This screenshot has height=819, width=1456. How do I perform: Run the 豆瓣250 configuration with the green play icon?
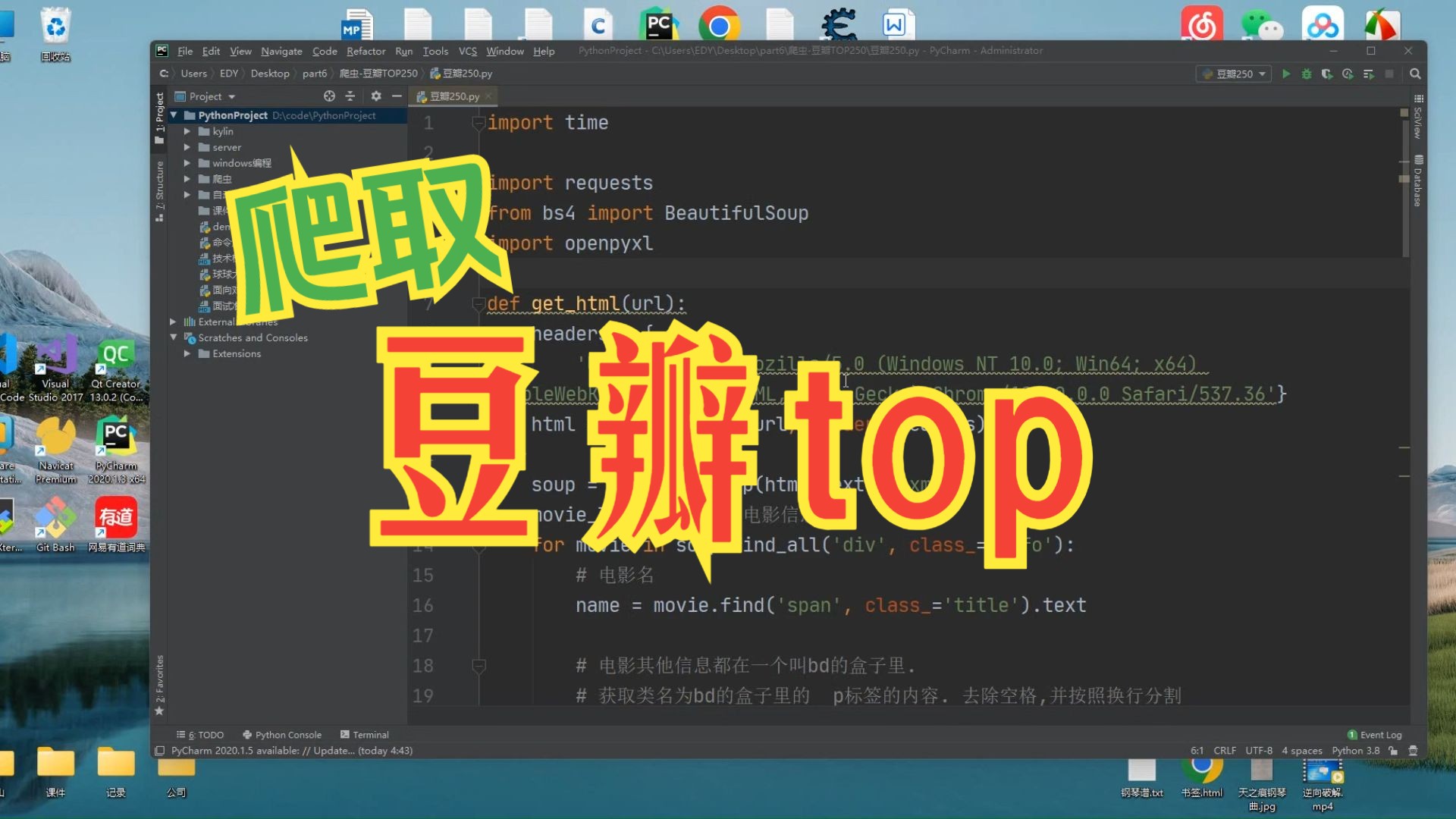click(x=1285, y=74)
